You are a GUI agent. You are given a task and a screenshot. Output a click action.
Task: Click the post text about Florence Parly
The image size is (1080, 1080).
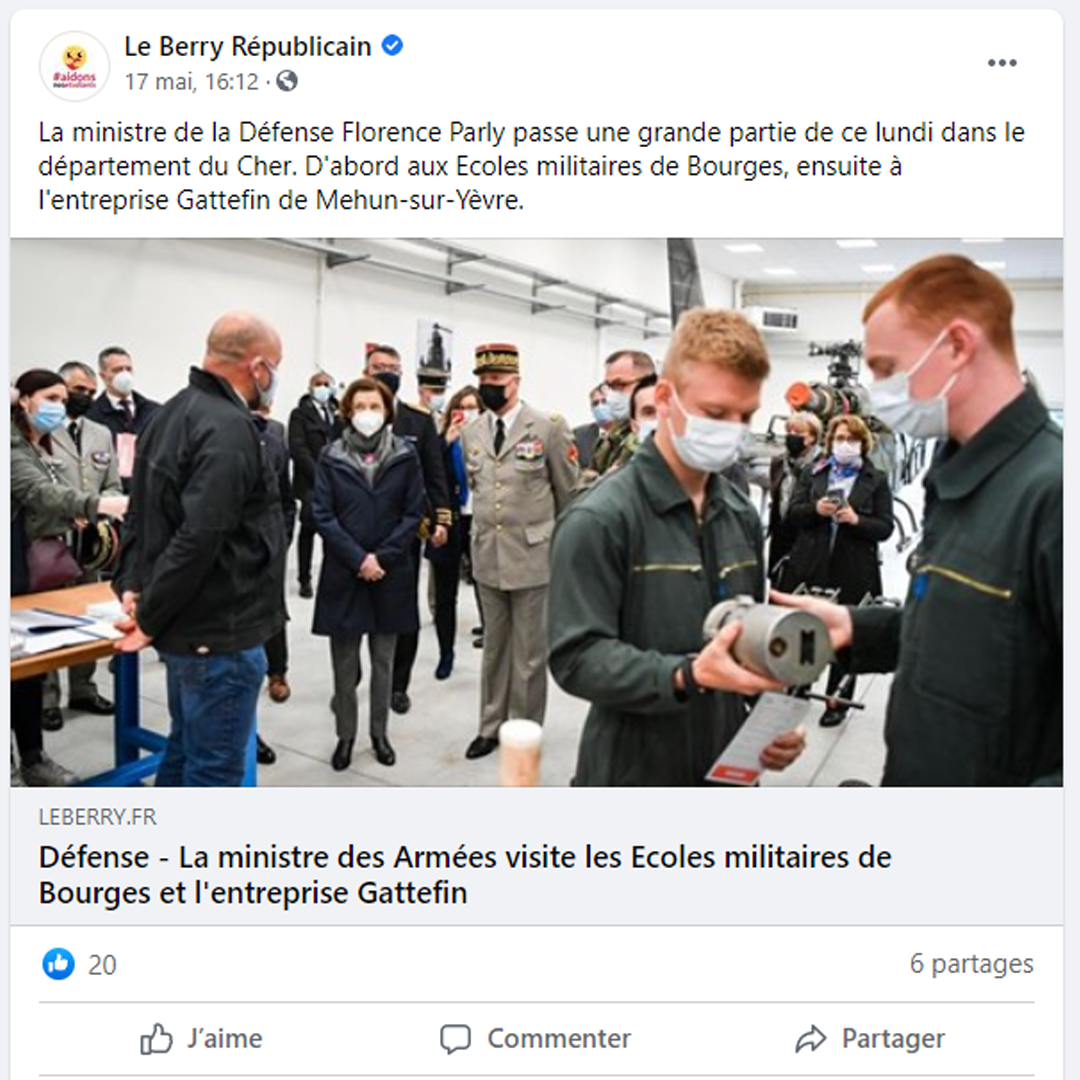click(x=531, y=166)
